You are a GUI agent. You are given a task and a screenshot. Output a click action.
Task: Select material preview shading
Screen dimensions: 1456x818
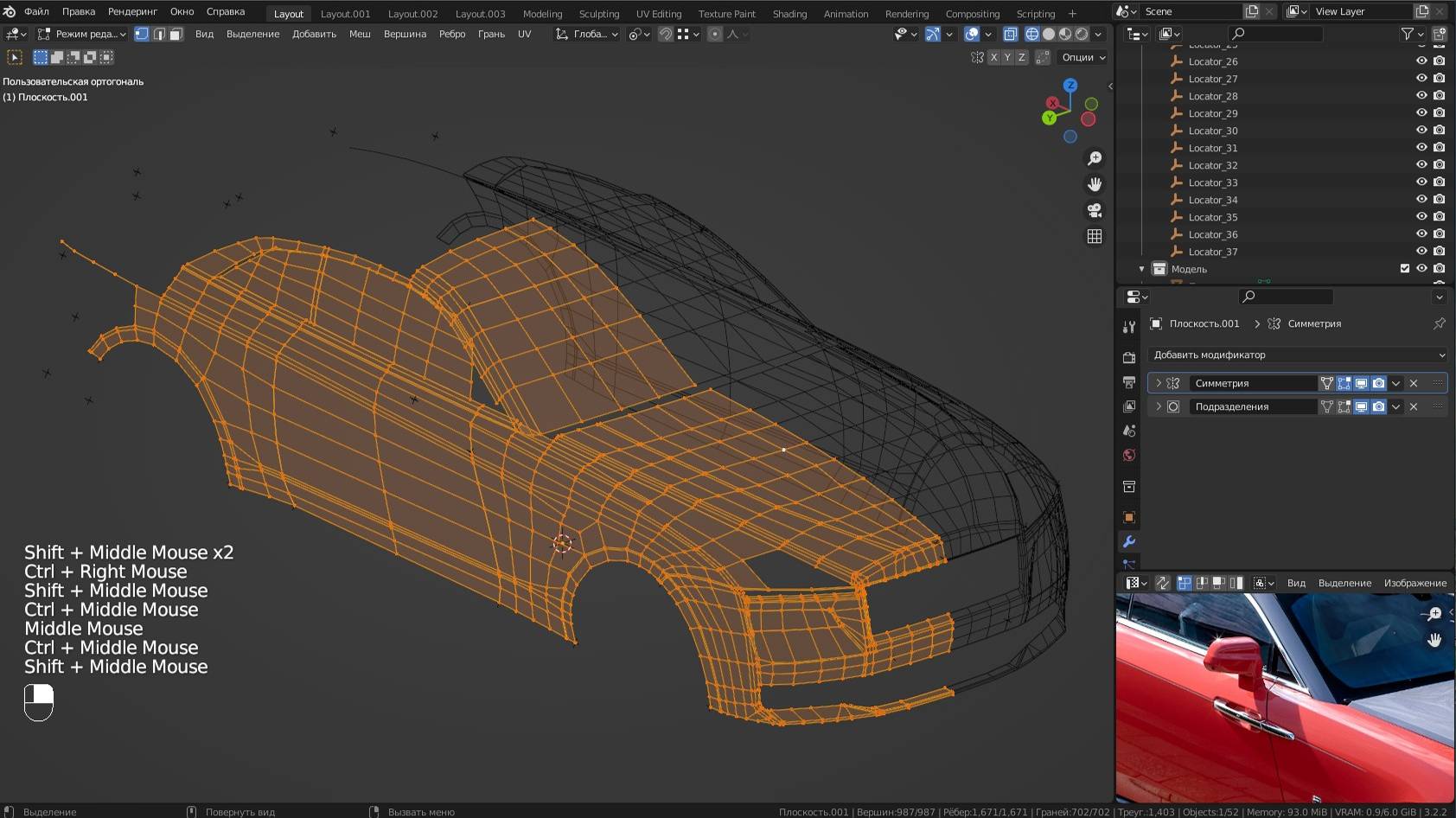point(1065,34)
